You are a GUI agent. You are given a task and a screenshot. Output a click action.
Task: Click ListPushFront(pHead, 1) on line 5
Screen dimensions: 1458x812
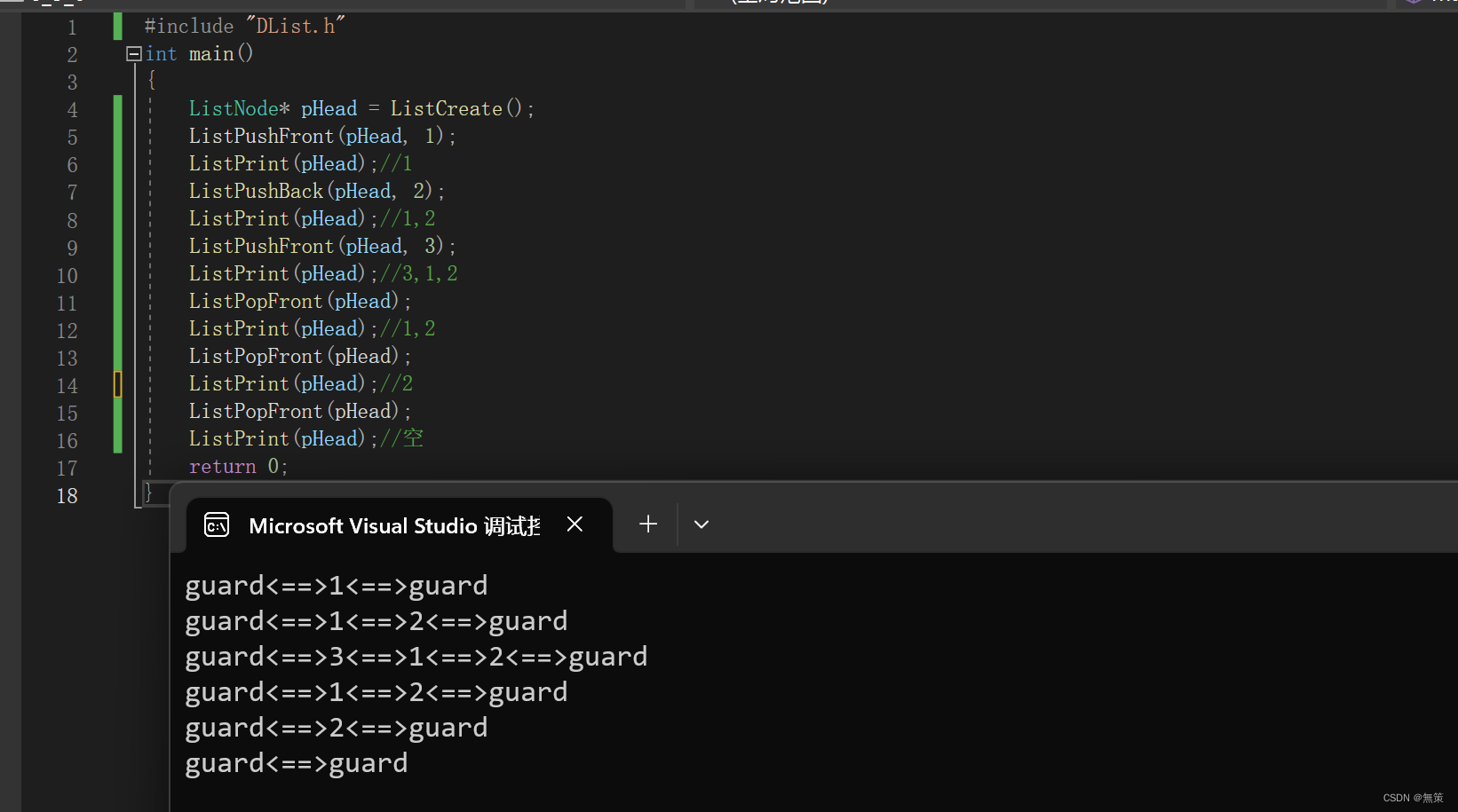pos(321,137)
